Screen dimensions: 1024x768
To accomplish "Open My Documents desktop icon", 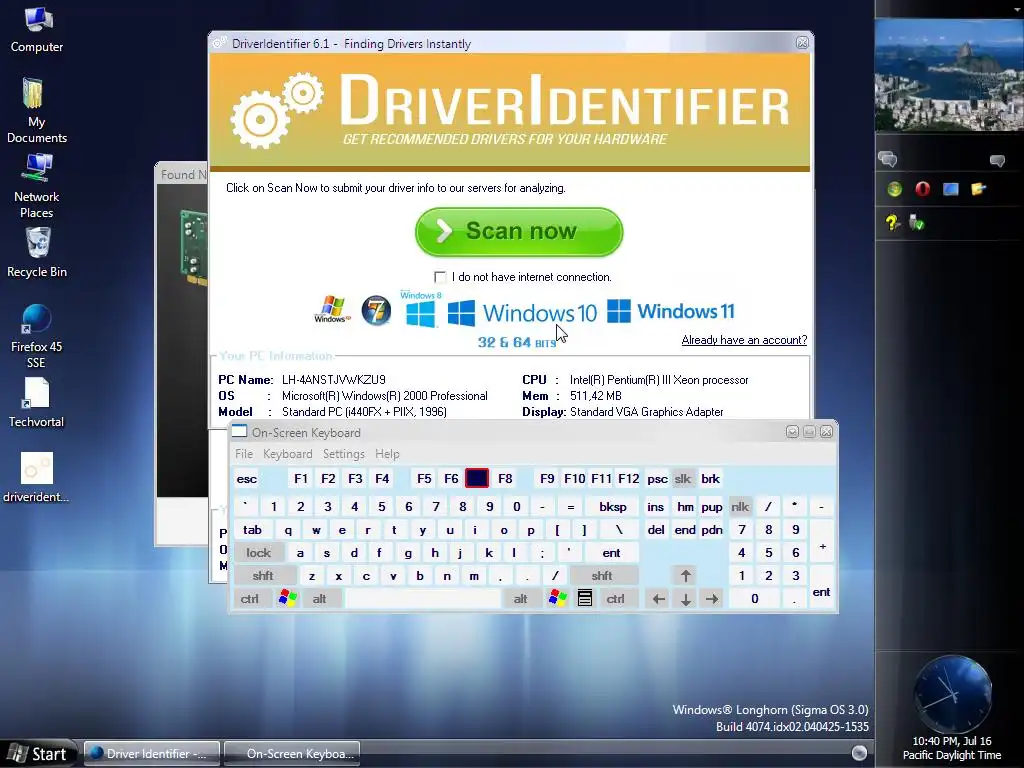I will point(37,110).
